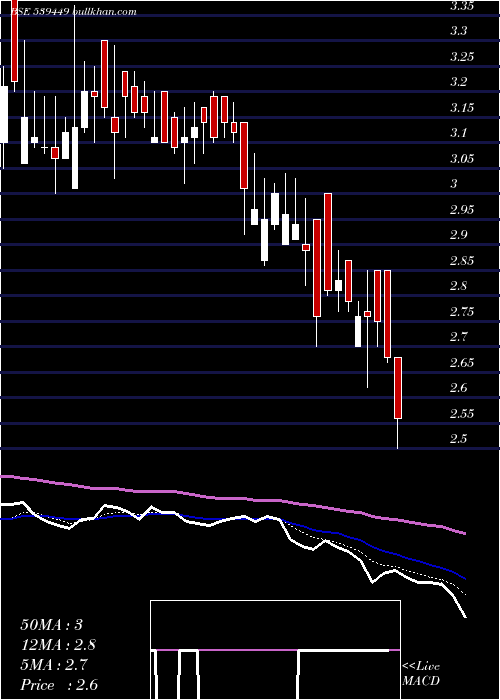Click the 2.65 price axis label

point(462,362)
